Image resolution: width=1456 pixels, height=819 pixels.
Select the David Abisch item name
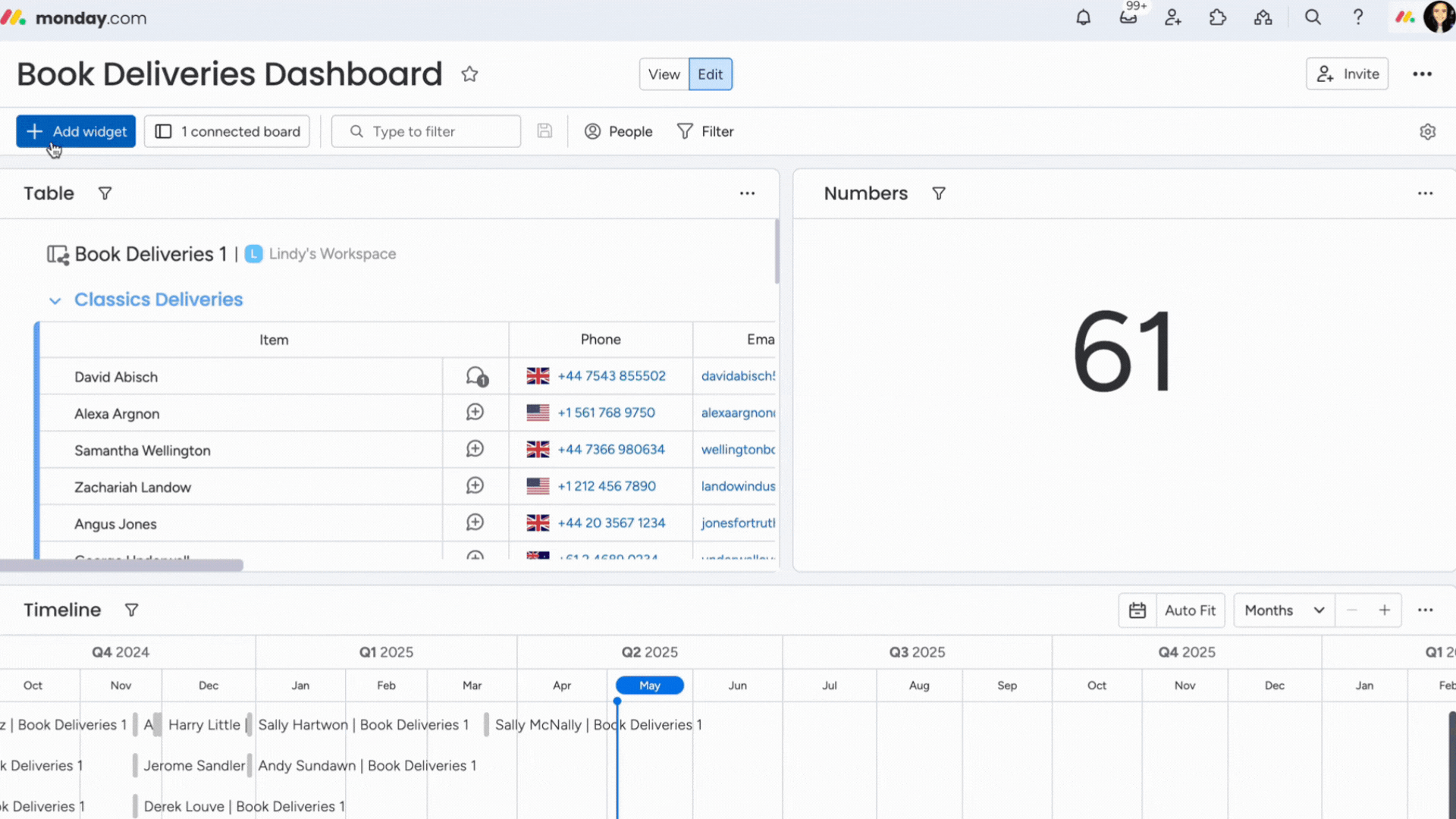tap(116, 377)
